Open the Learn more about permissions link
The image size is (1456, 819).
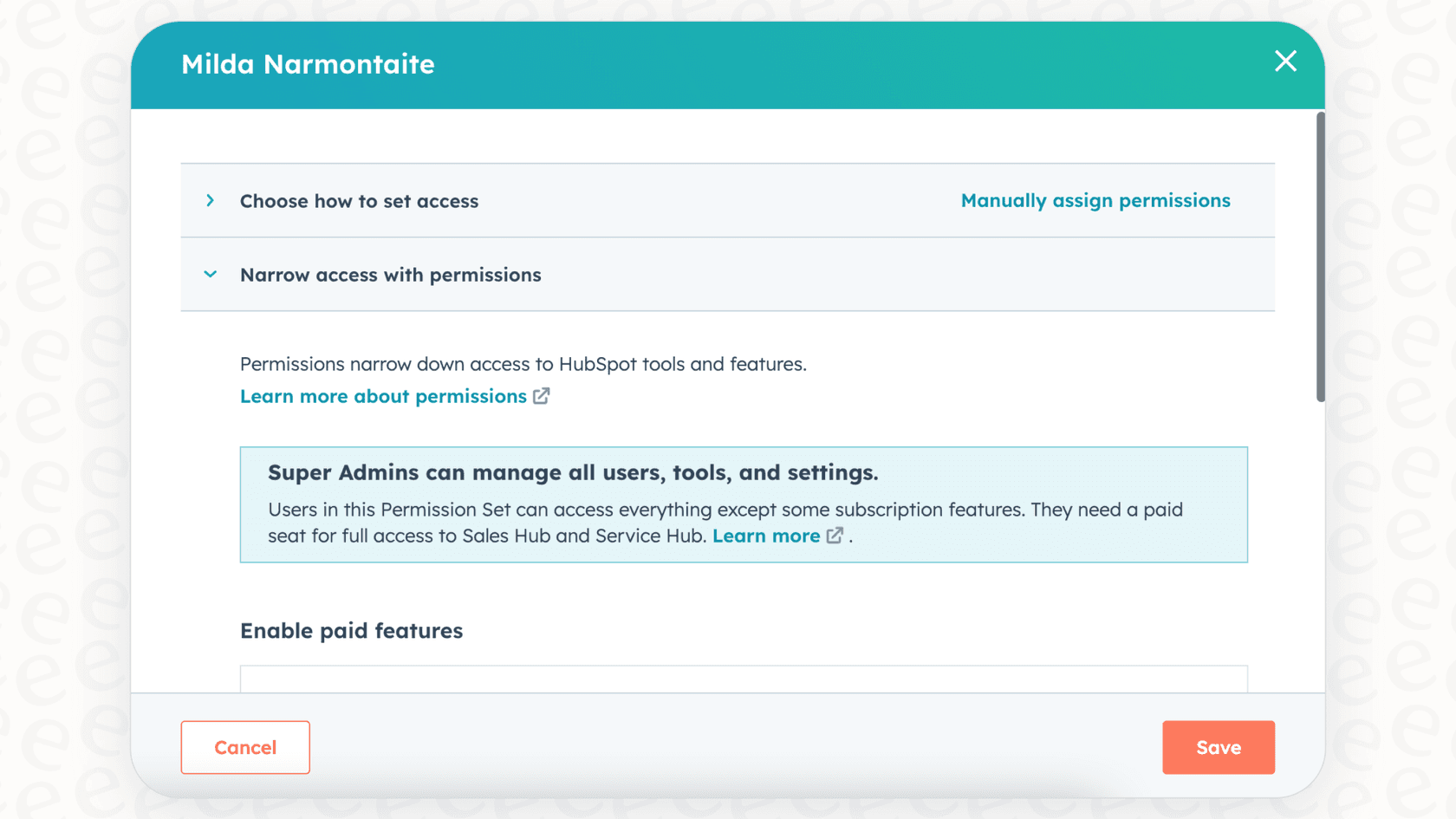pos(382,395)
